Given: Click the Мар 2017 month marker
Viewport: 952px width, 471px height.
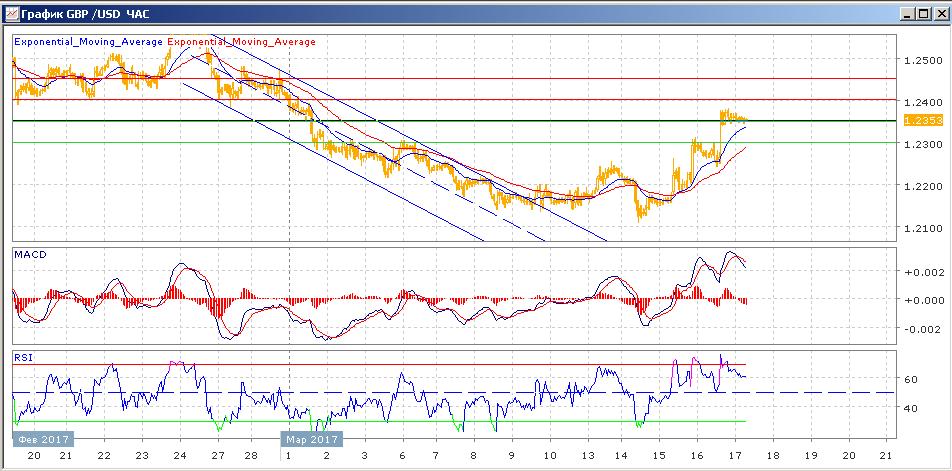Looking at the screenshot, I should pyautogui.click(x=311, y=439).
